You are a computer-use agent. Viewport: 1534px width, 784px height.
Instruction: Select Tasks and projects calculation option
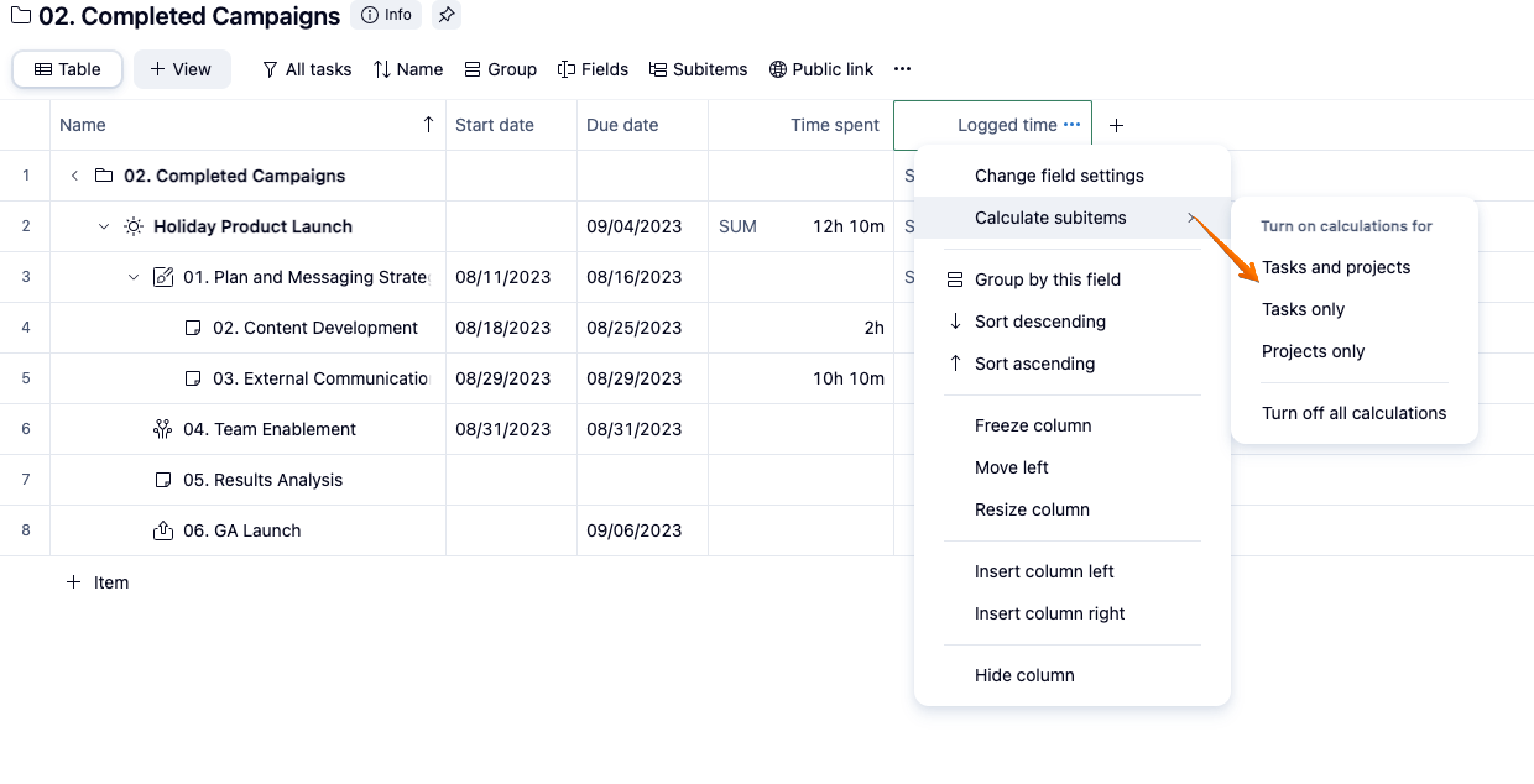(x=1335, y=267)
